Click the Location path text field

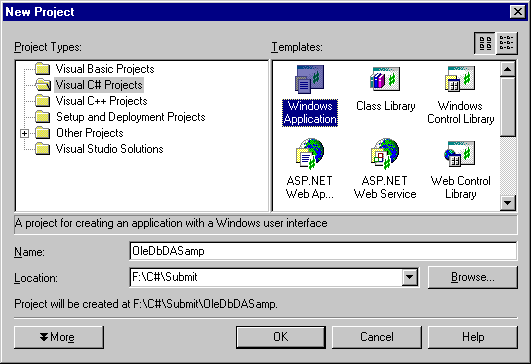tap(266, 277)
